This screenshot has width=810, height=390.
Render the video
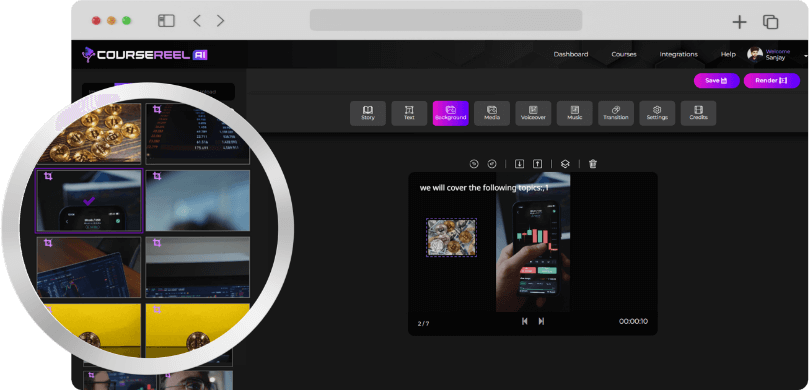[772, 81]
